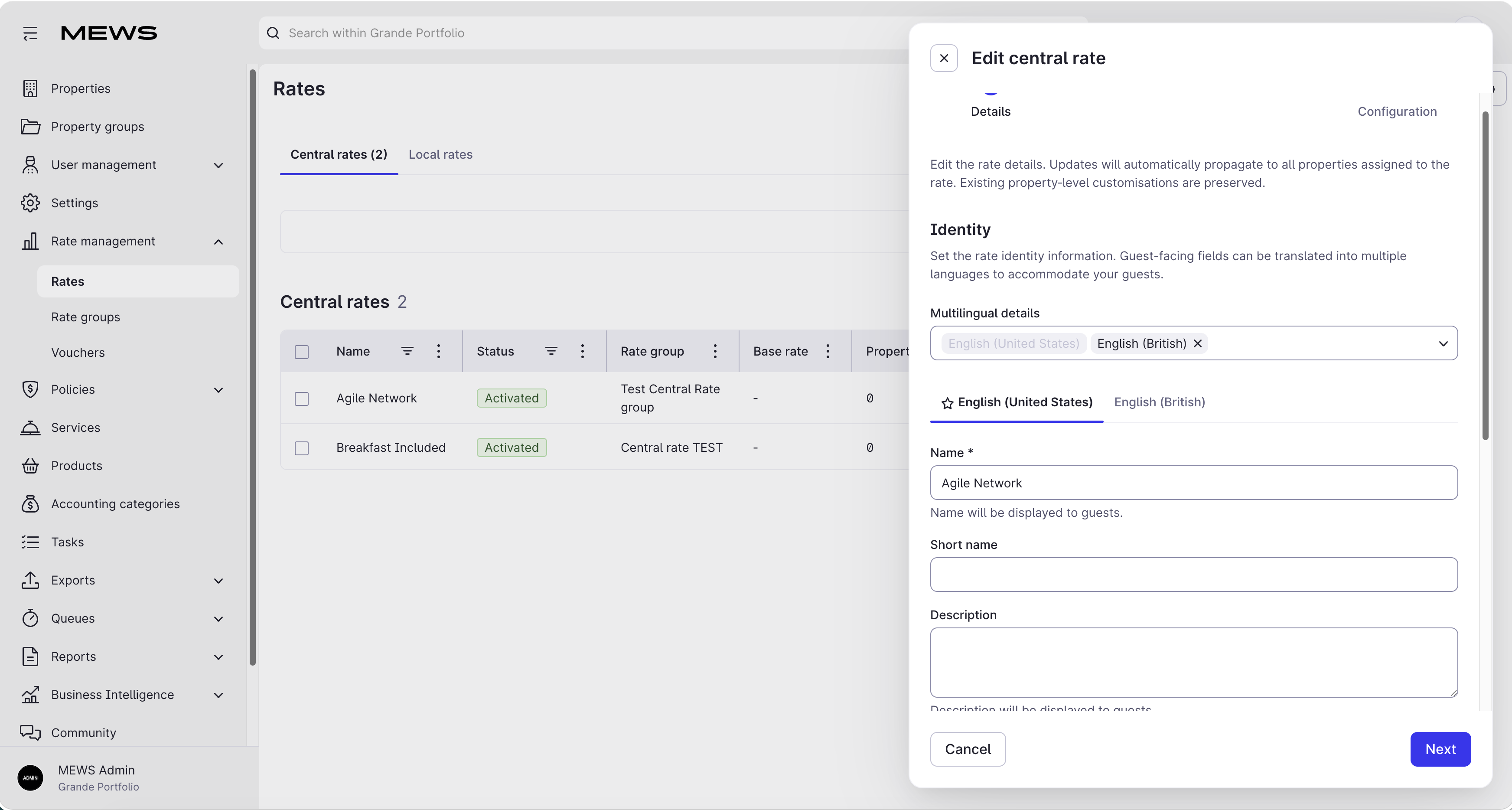Click the Next button
The image size is (1512, 810).
point(1440,749)
